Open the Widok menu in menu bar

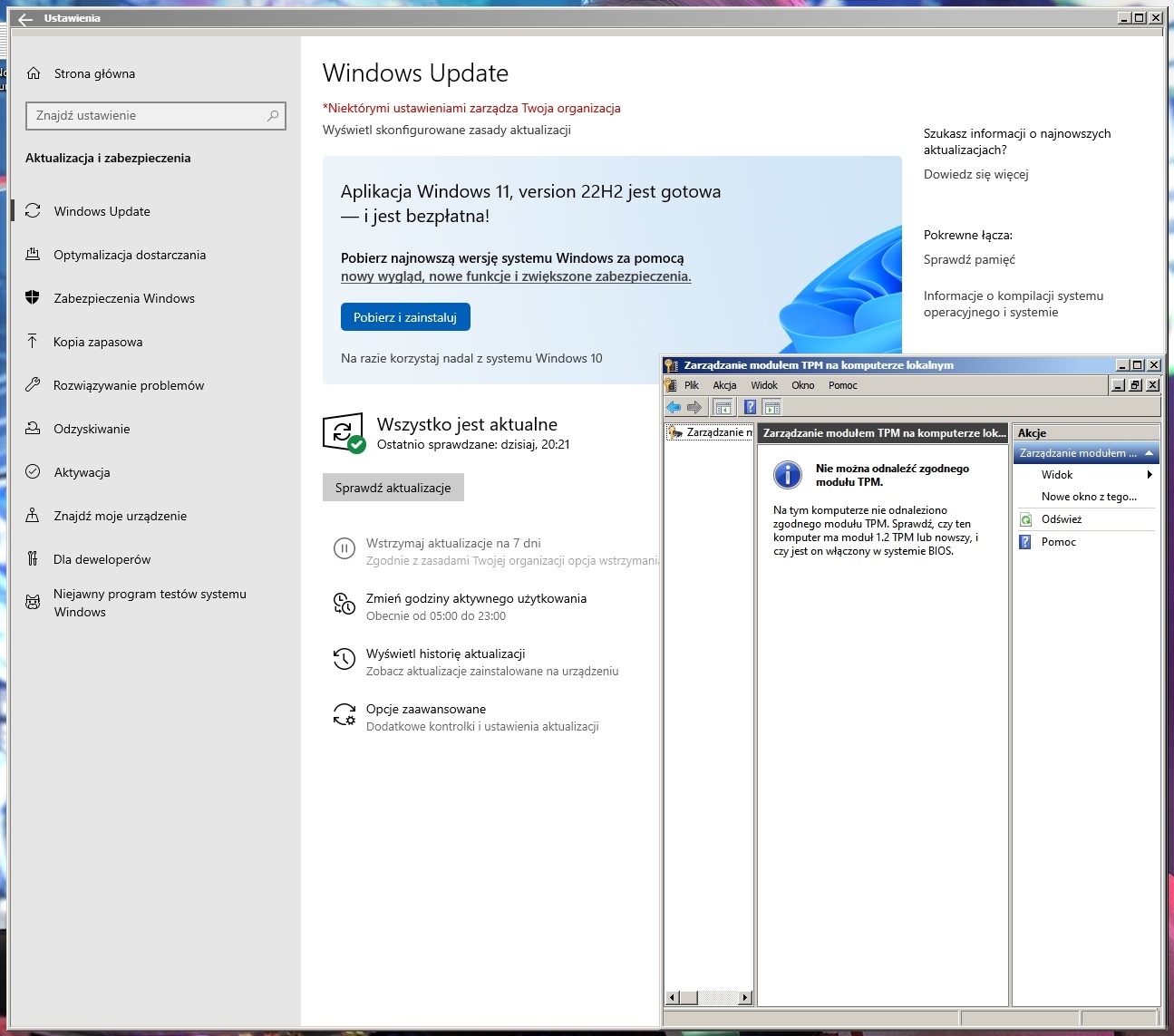(x=764, y=385)
